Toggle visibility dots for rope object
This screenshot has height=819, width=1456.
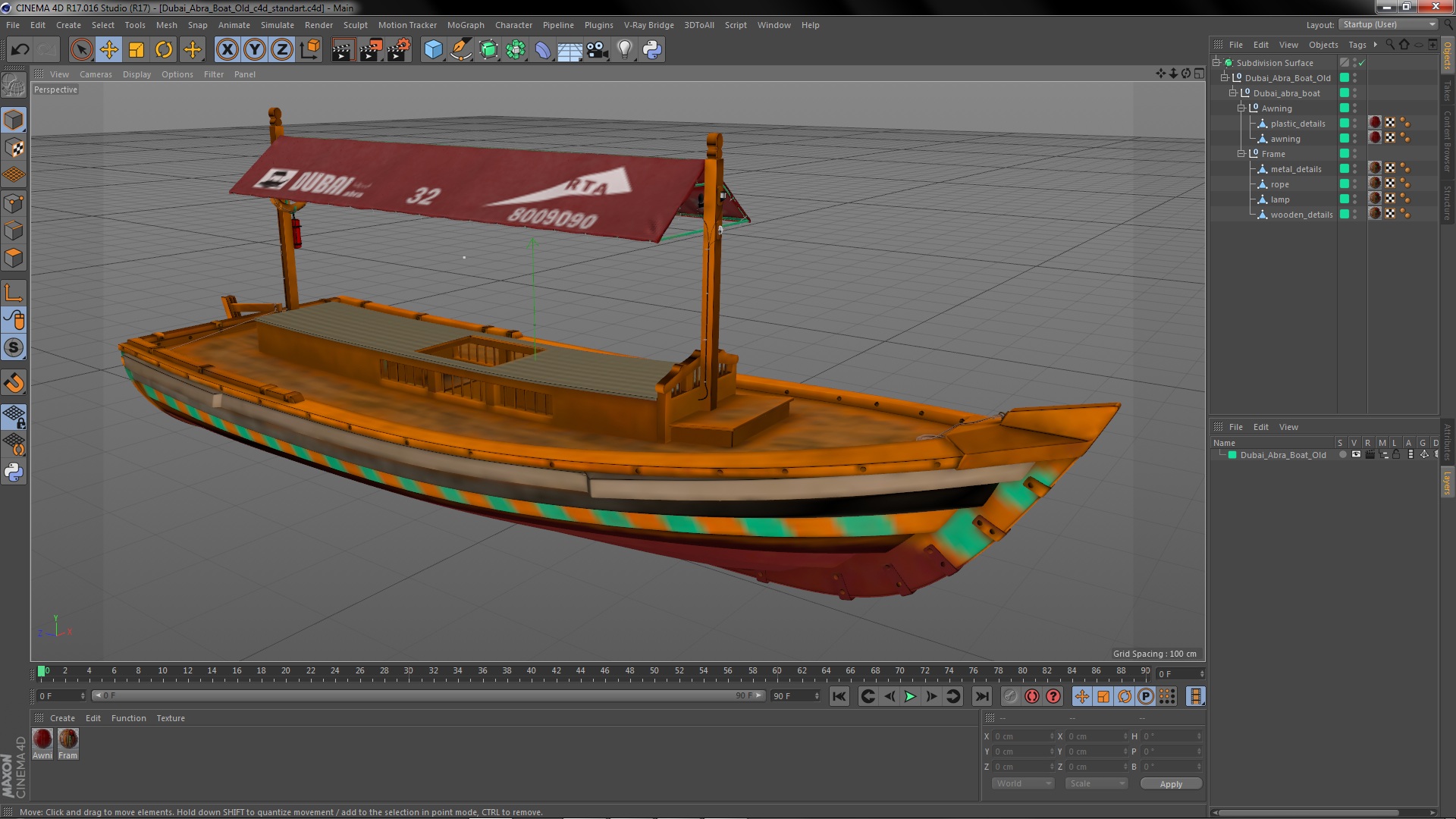tap(1354, 184)
